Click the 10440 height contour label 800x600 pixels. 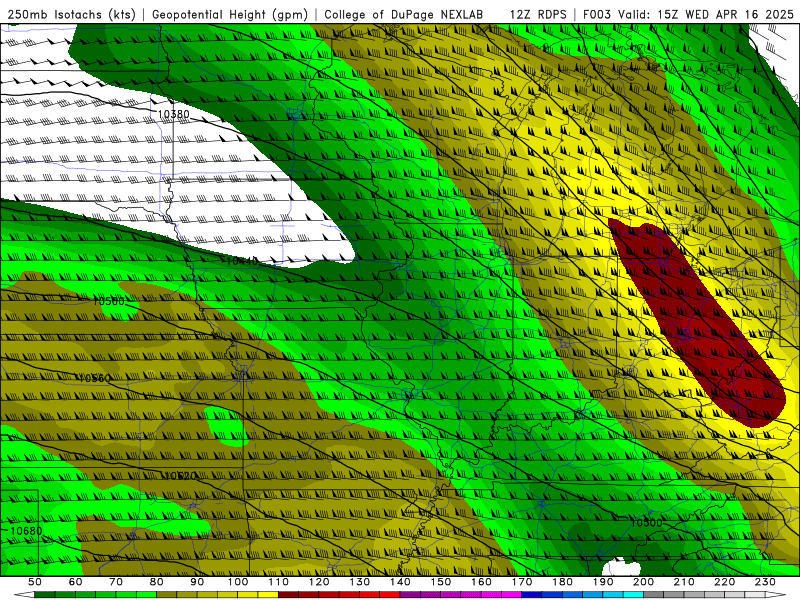click(x=242, y=261)
